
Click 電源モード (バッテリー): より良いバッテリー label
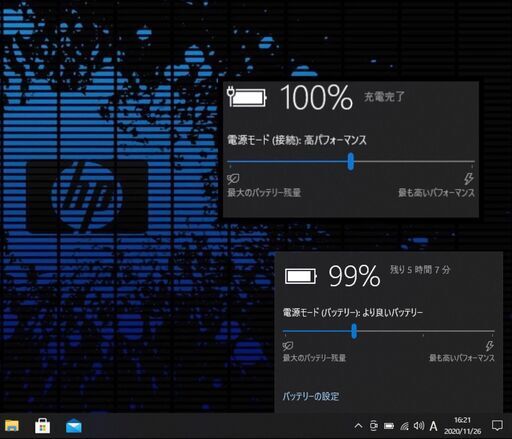point(353,313)
